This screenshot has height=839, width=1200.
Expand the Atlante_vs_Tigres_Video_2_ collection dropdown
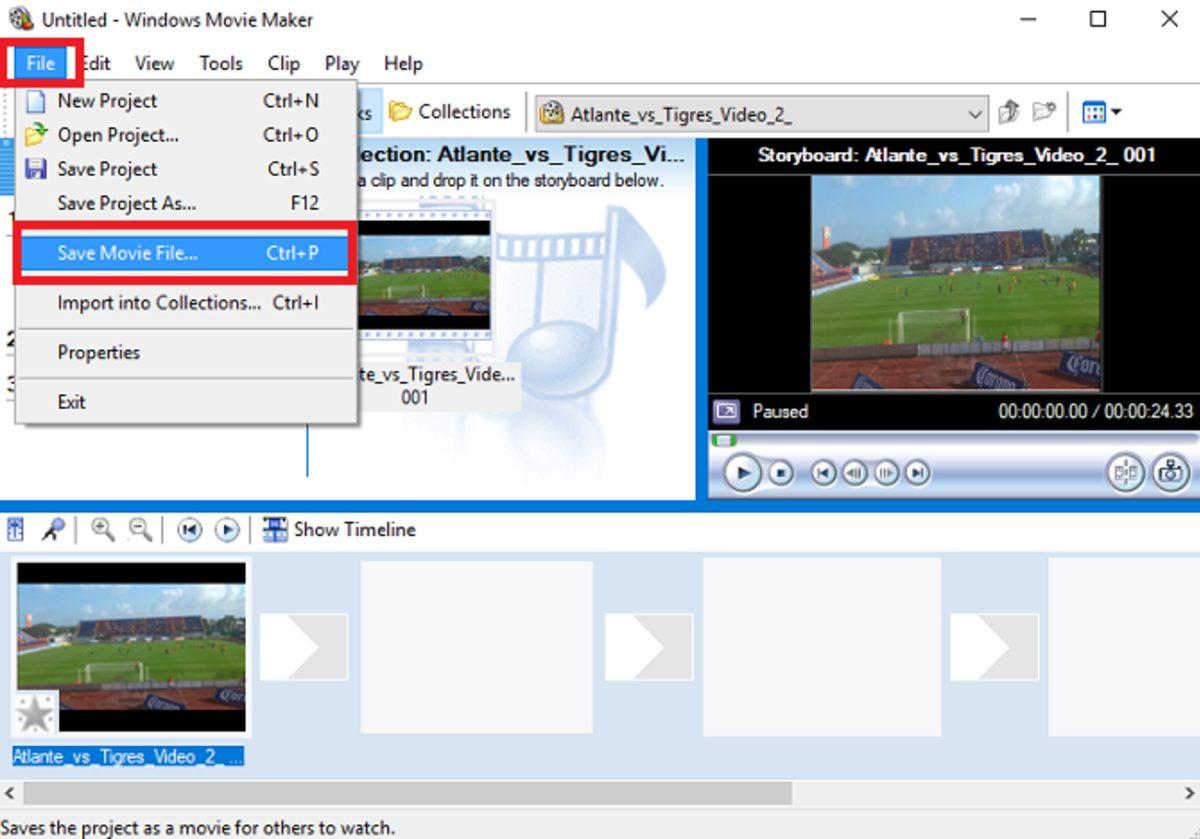tap(975, 114)
